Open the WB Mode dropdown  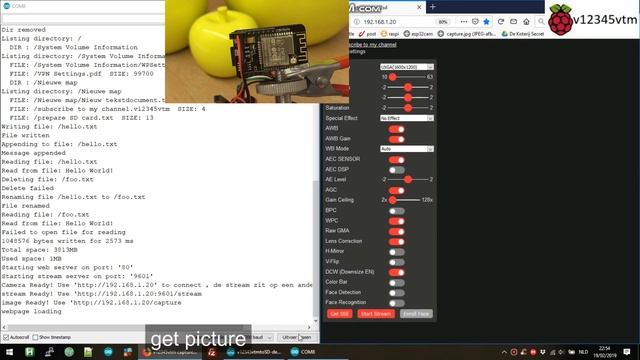pyautogui.click(x=407, y=149)
